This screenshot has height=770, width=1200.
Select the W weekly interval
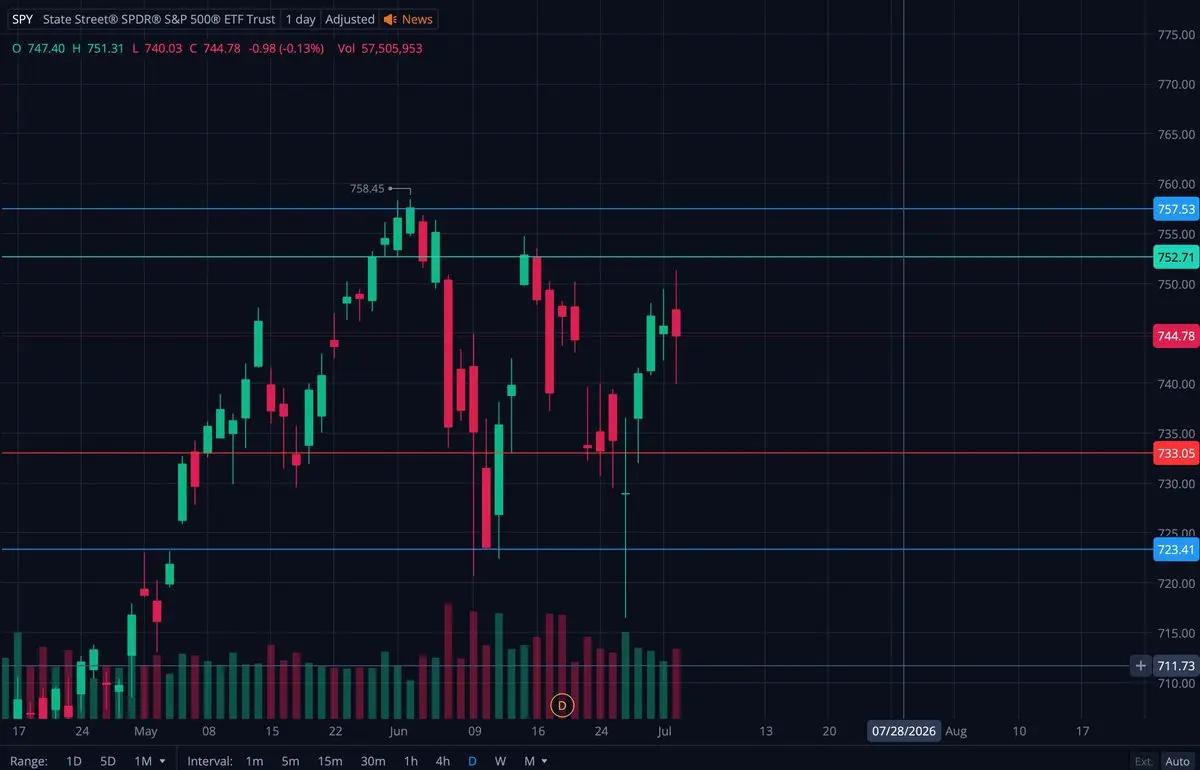coord(500,761)
